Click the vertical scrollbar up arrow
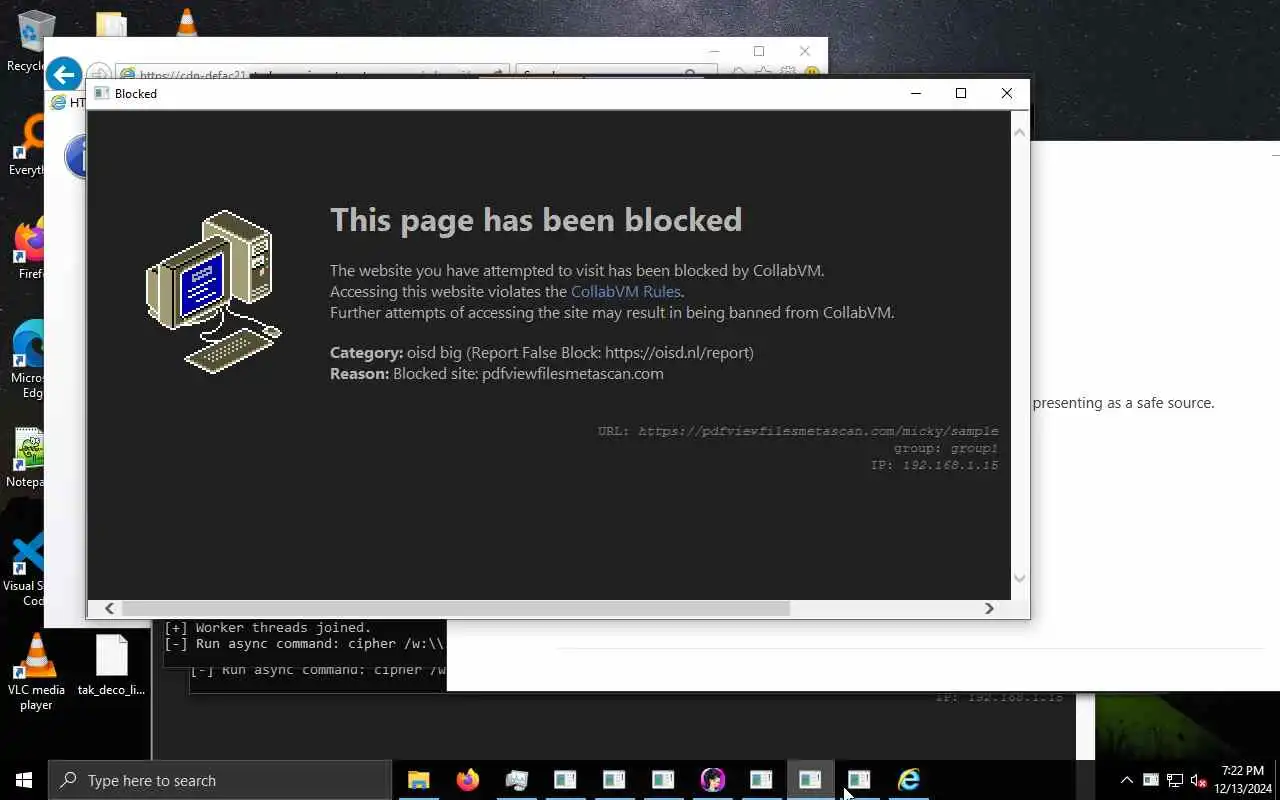This screenshot has width=1280, height=800. pyautogui.click(x=1020, y=132)
